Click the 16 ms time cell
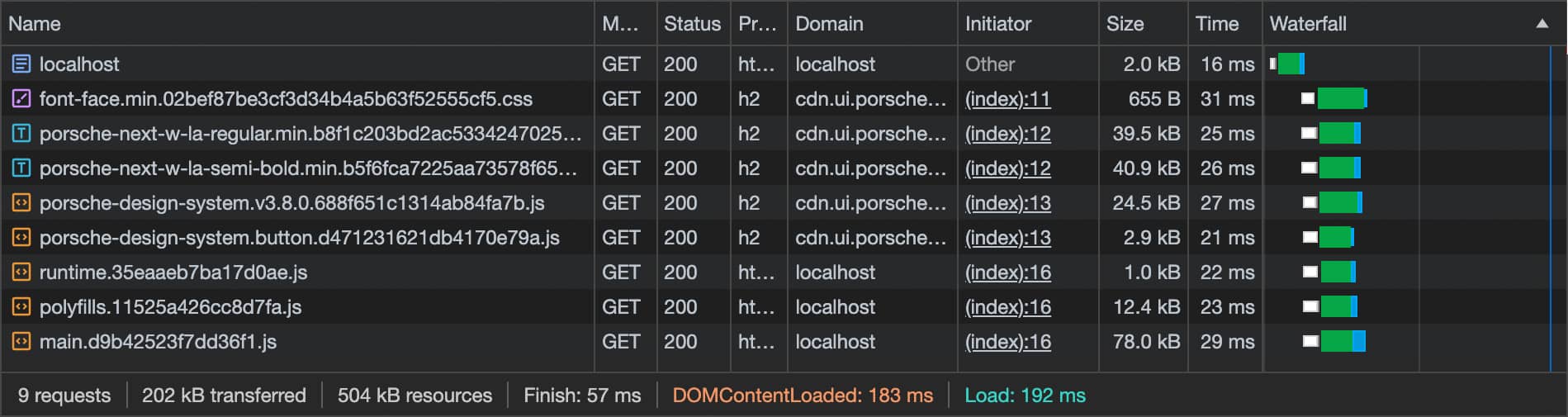This screenshot has height=417, width=1568. (x=1225, y=64)
